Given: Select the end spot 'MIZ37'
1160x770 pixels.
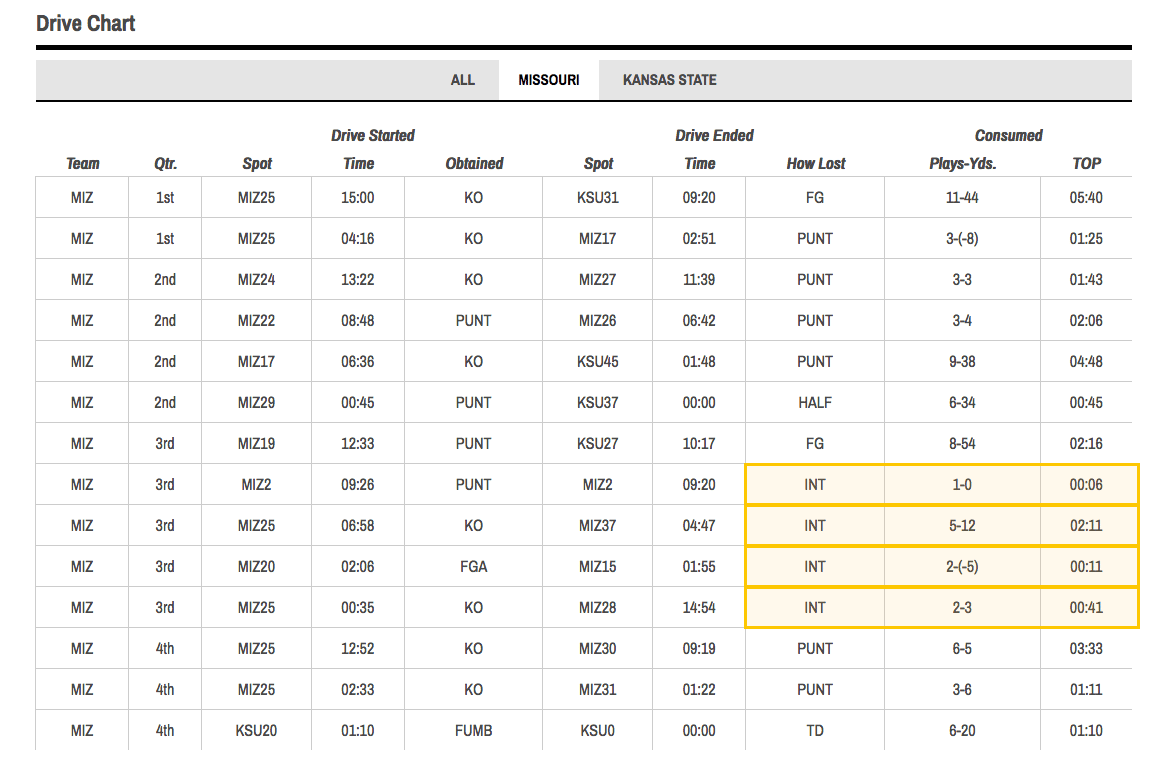Looking at the screenshot, I should click(x=598, y=526).
